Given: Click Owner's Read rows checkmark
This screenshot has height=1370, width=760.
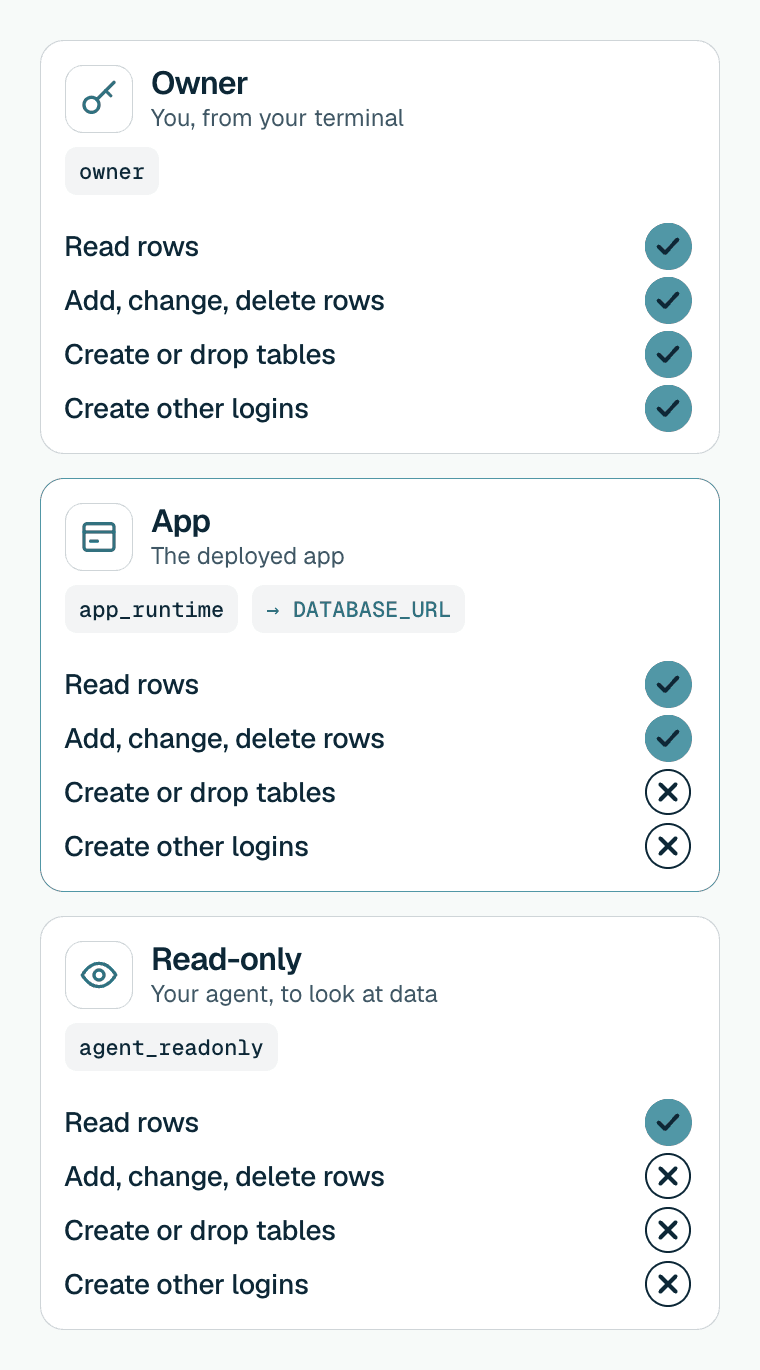Looking at the screenshot, I should tap(668, 246).
